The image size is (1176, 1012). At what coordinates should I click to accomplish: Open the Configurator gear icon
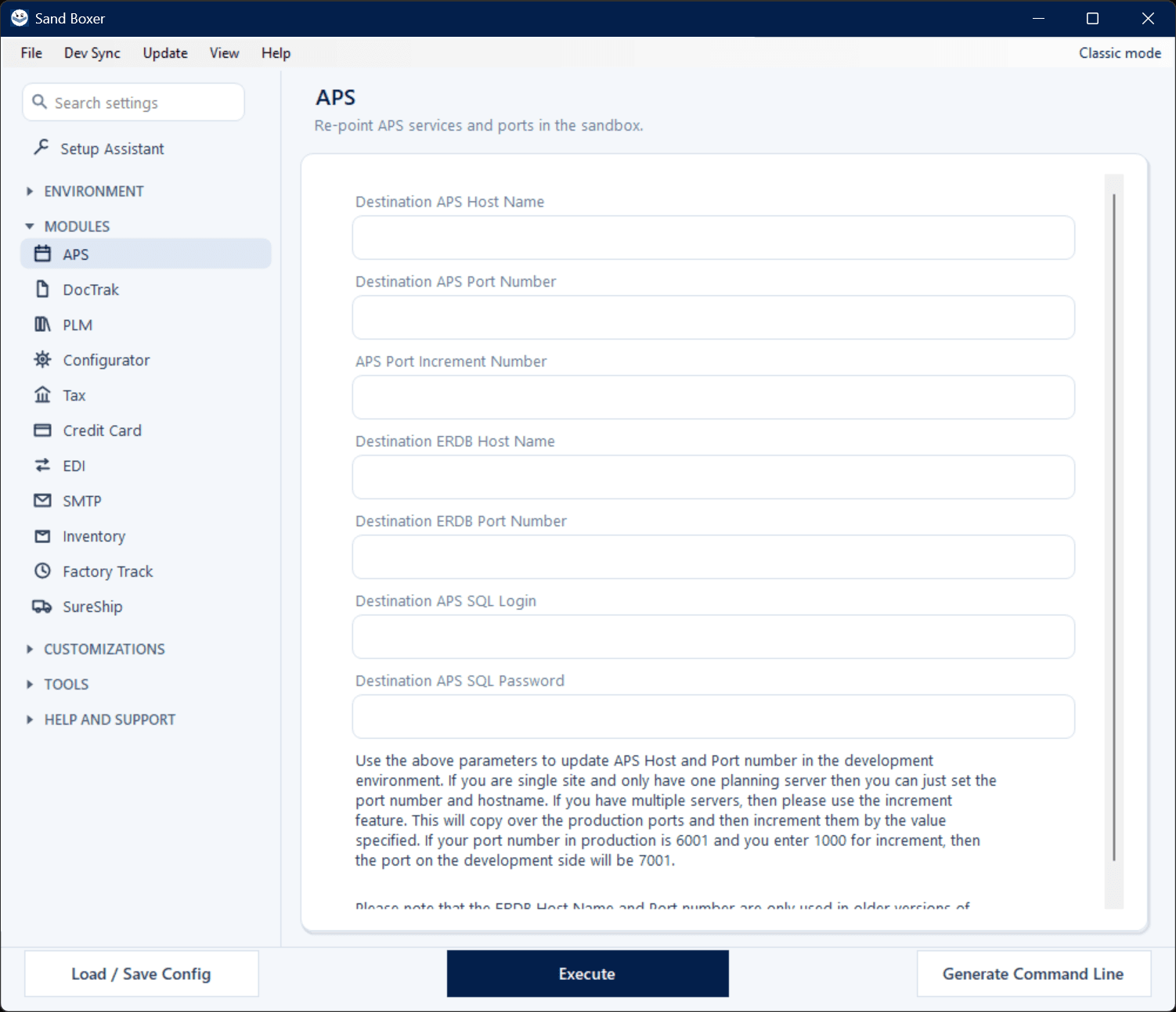pyautogui.click(x=43, y=360)
